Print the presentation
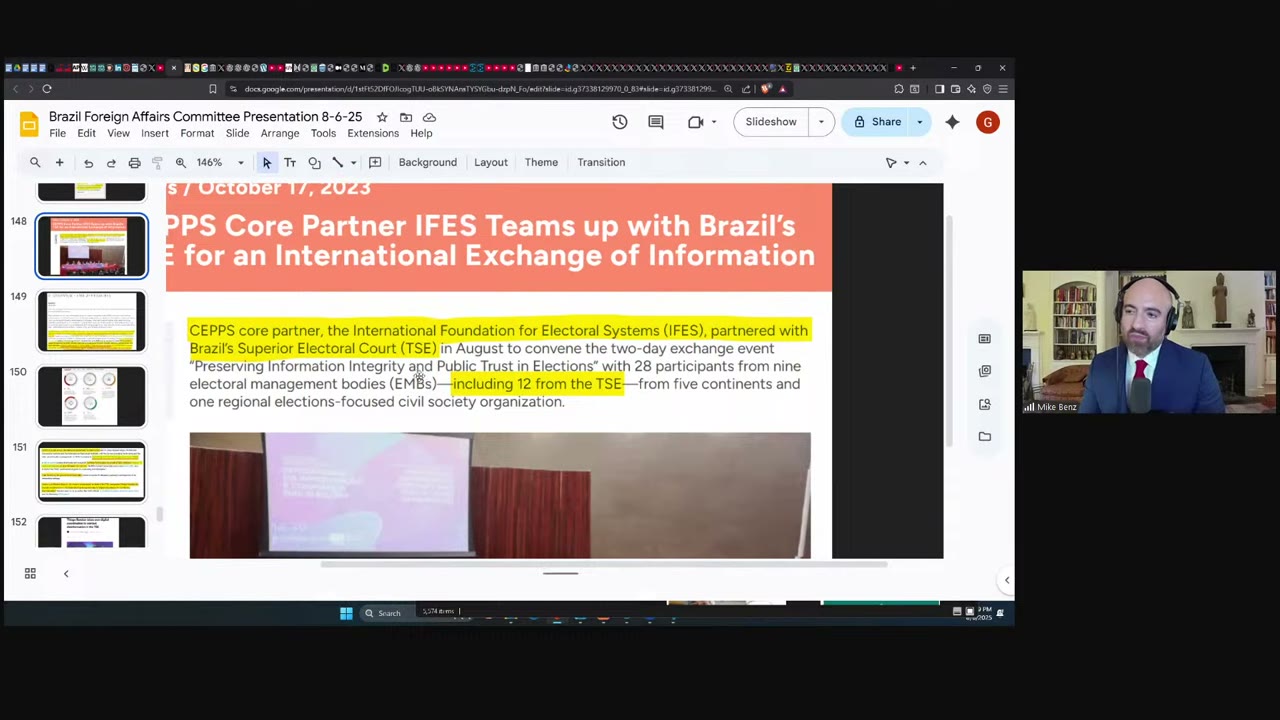 (134, 163)
